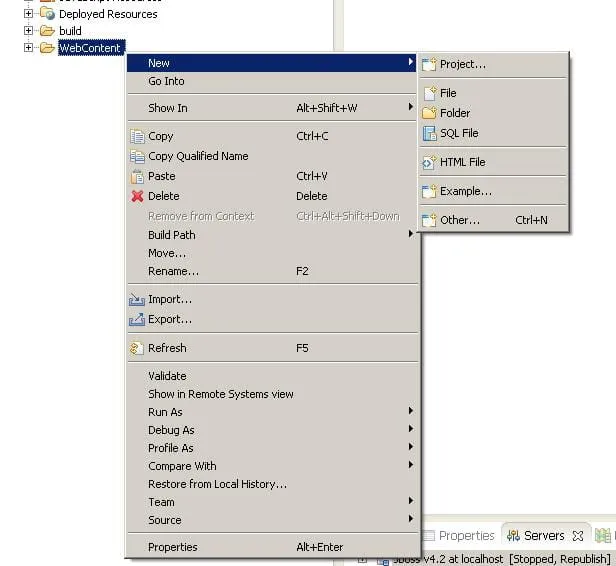Choose Rename... menu entry
This screenshot has height=566, width=616.
[x=271, y=271]
